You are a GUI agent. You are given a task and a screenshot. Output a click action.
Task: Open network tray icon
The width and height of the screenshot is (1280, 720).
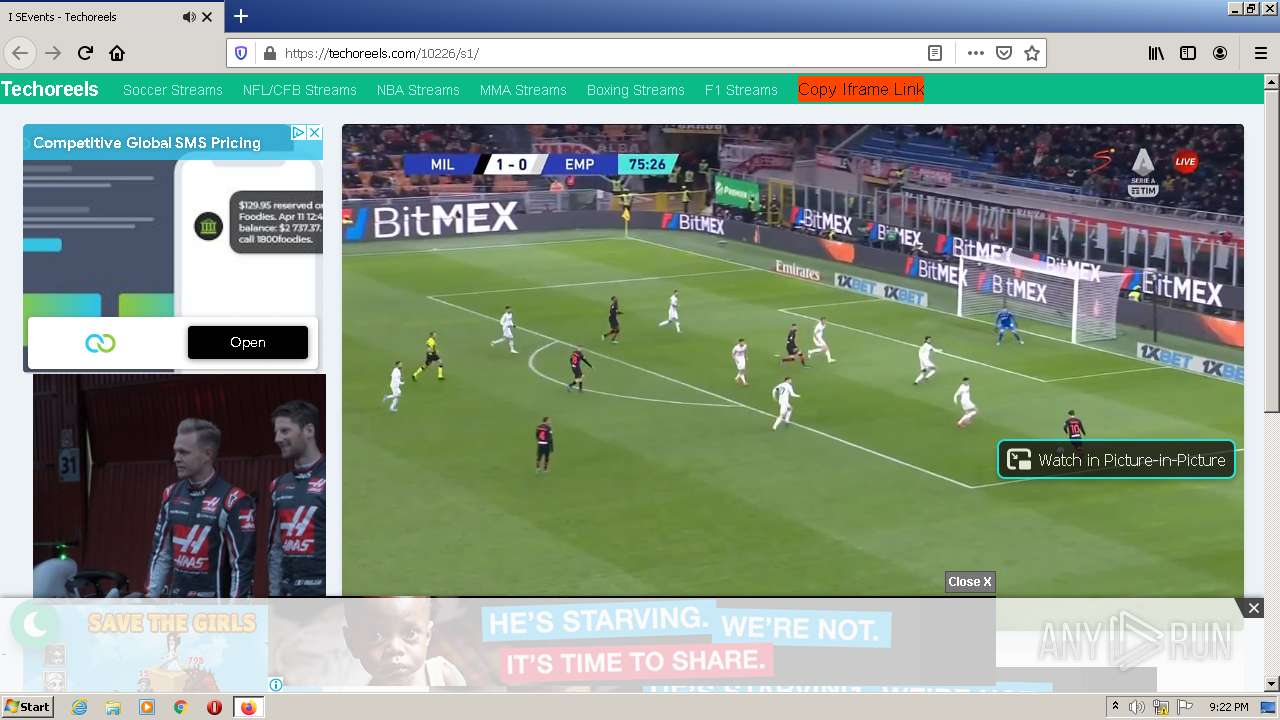1161,707
